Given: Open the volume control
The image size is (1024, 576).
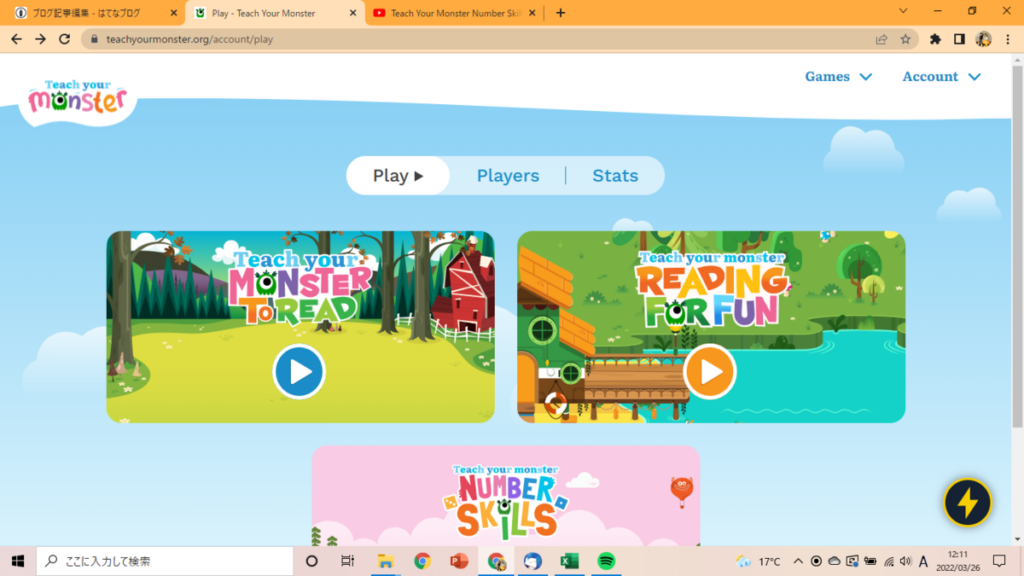Looking at the screenshot, I should click(906, 561).
